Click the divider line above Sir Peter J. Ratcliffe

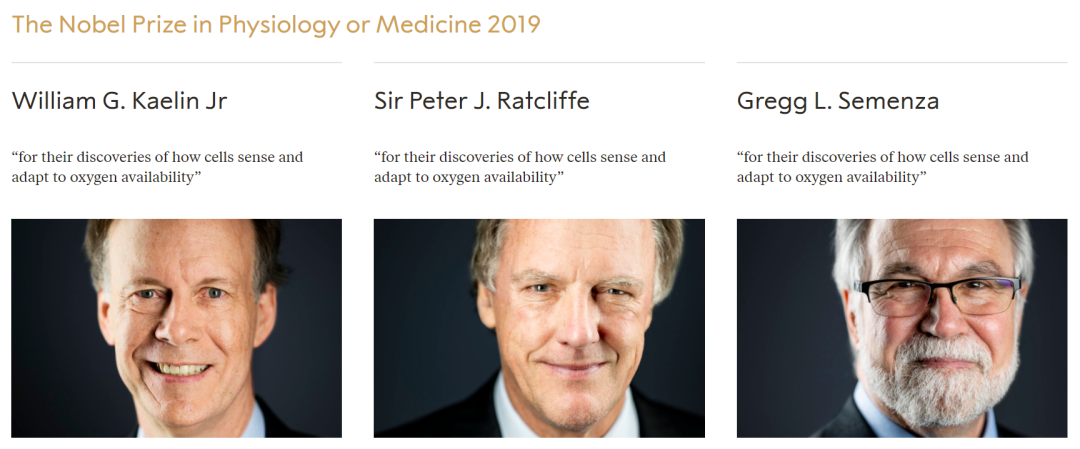pyautogui.click(x=539, y=63)
